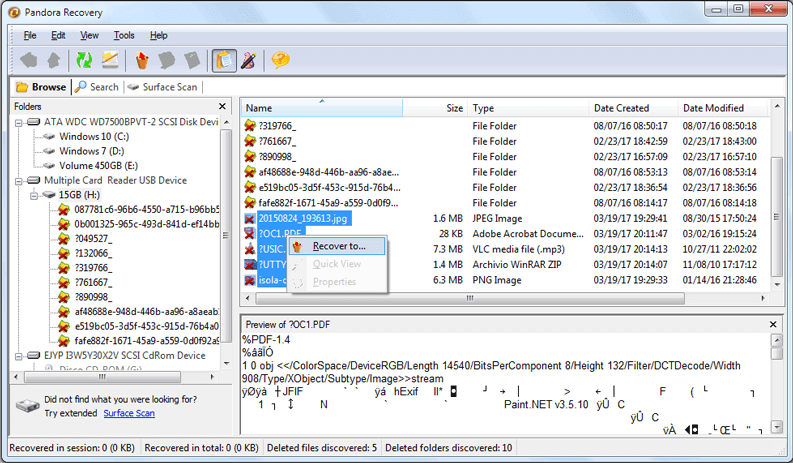Click the VLC cone icon of ?USIC file

249,249
